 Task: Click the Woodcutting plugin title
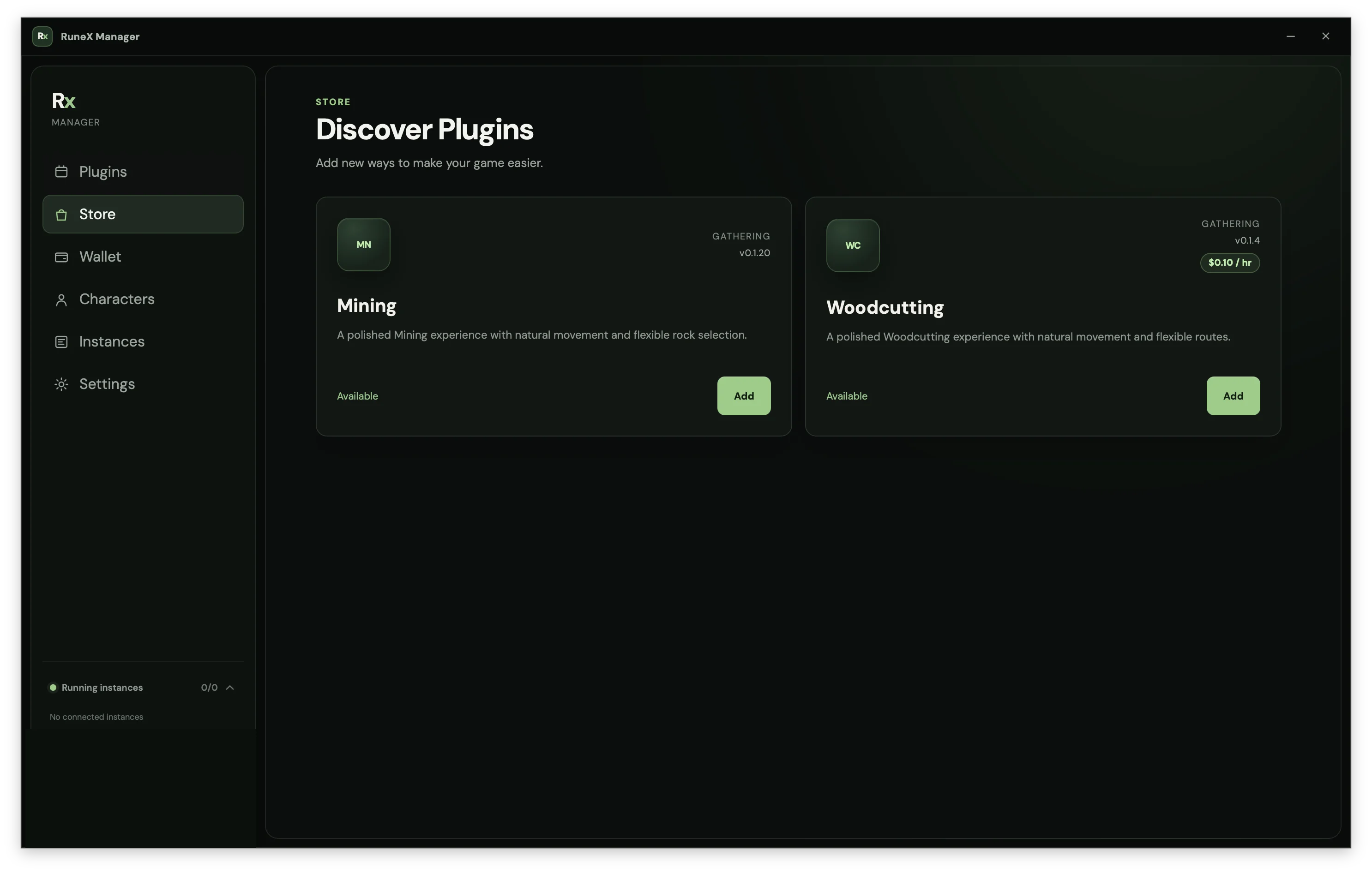tap(885, 307)
